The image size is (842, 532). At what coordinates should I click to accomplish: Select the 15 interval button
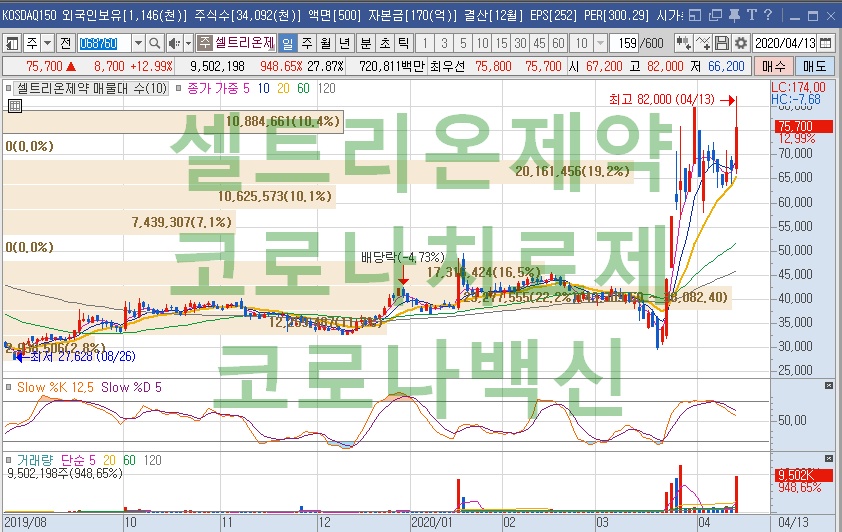[502, 43]
